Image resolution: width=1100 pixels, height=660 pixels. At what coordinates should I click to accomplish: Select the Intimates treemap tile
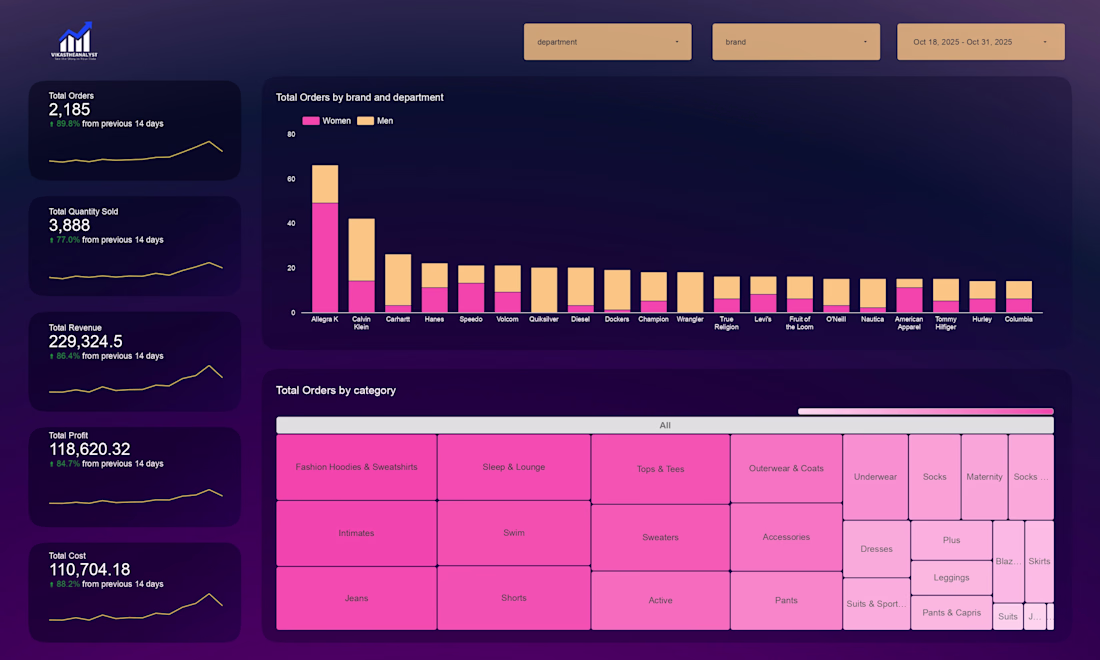pos(356,533)
